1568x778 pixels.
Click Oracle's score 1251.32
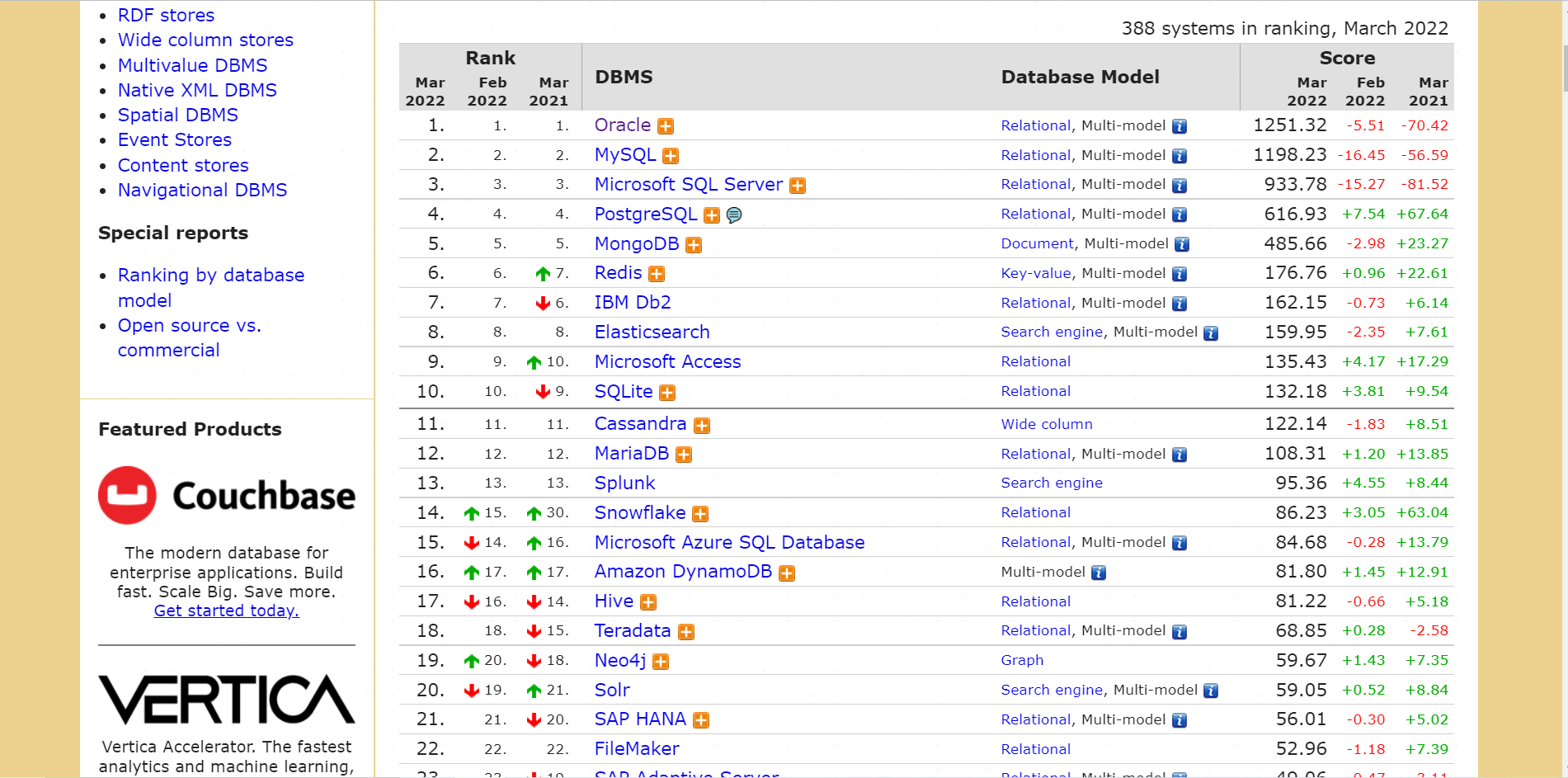click(x=1290, y=125)
